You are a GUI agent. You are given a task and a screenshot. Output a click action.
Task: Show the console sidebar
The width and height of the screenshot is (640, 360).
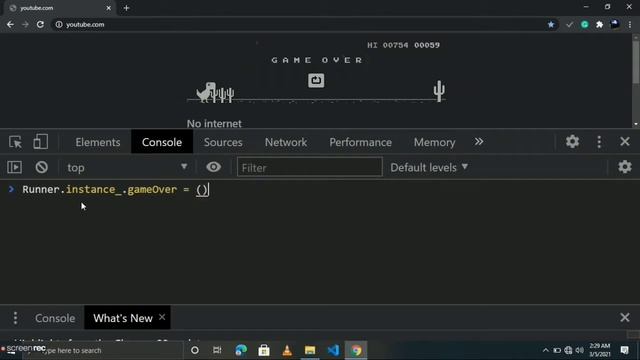15,167
